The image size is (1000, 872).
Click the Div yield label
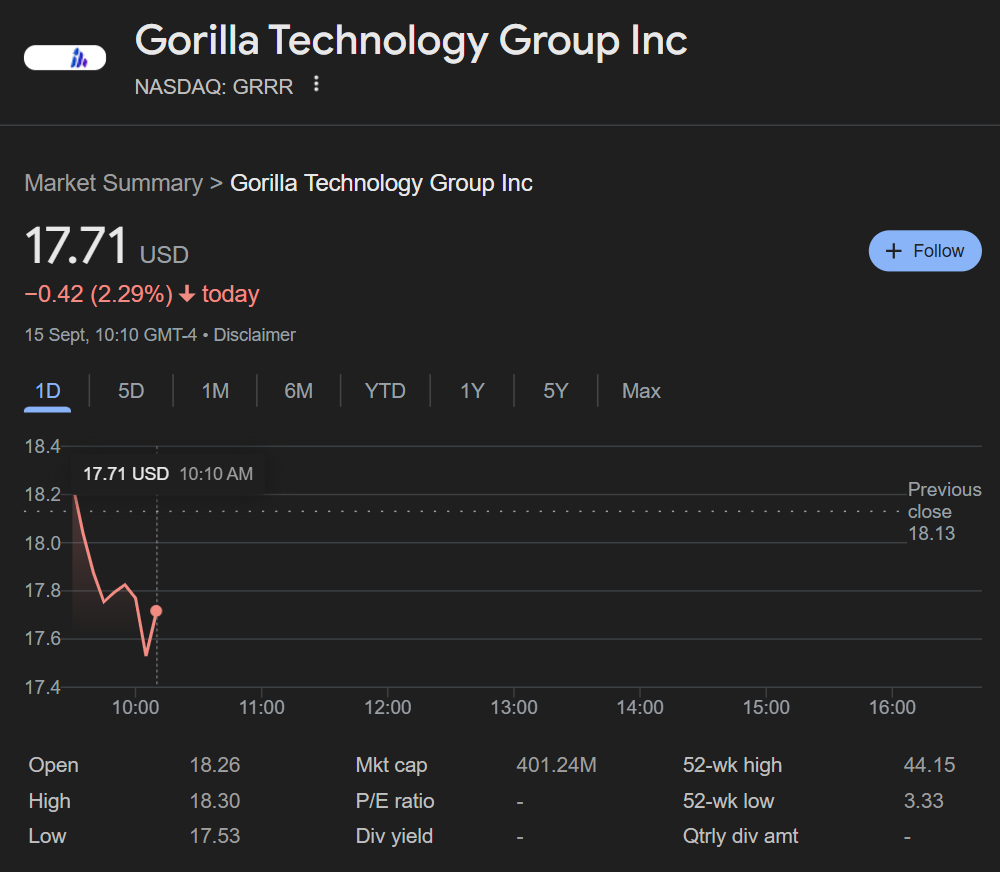(x=394, y=836)
